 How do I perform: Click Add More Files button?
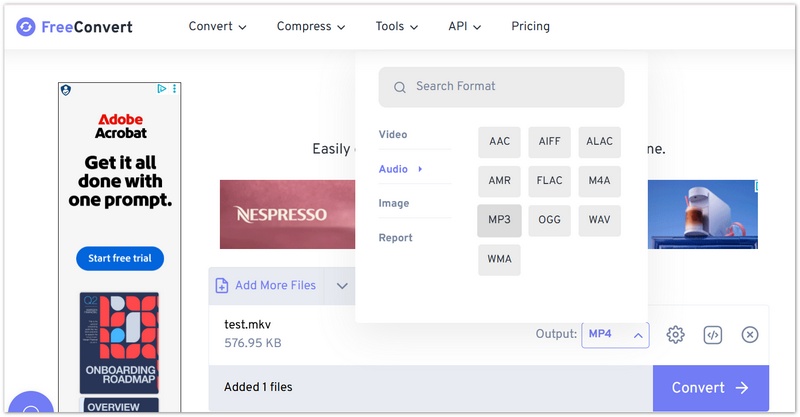click(x=266, y=286)
